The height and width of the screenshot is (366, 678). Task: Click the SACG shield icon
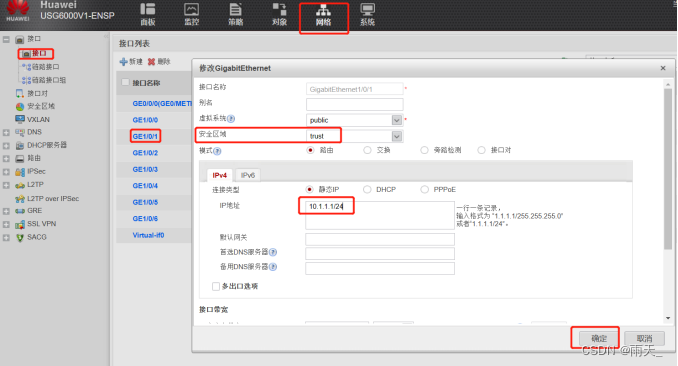click(19, 238)
